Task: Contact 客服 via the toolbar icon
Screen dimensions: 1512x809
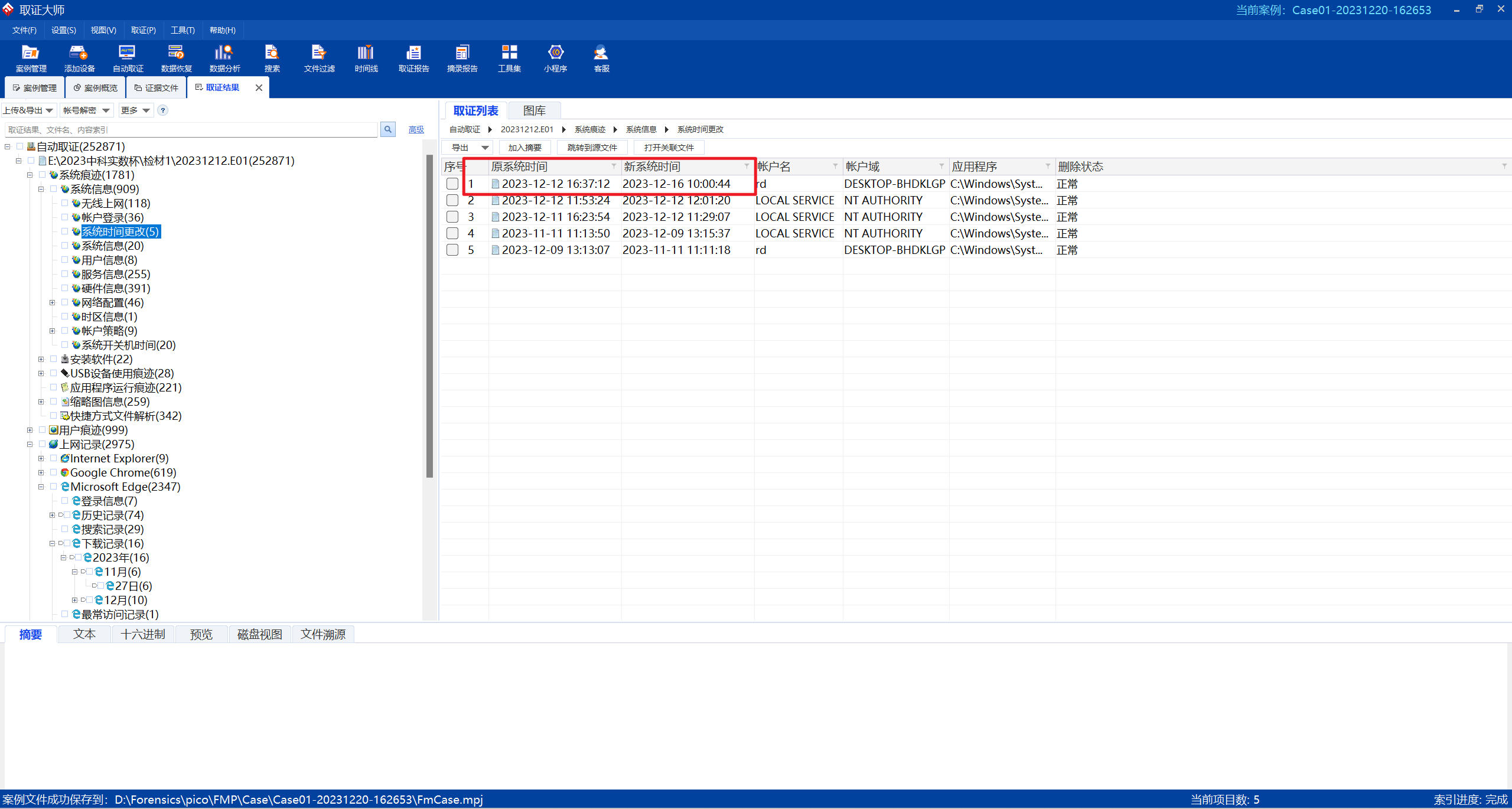Action: 601,58
